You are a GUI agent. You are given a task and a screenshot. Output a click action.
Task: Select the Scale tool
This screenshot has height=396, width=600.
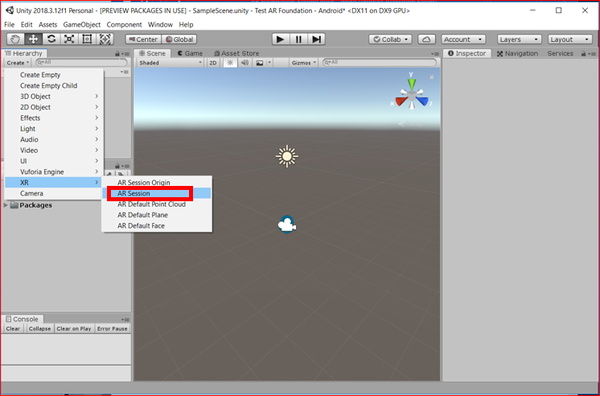point(69,39)
